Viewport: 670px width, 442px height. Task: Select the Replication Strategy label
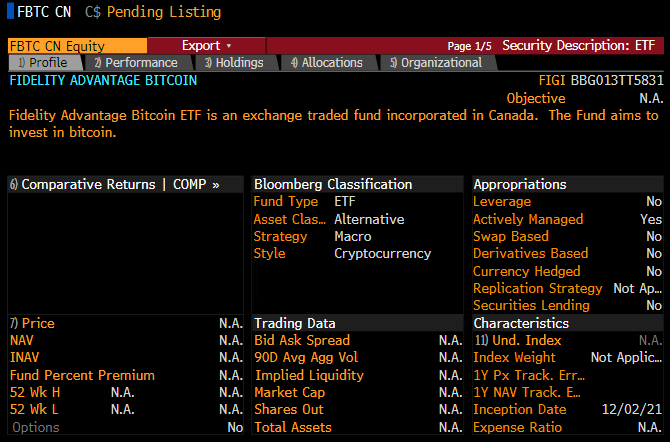coord(538,289)
